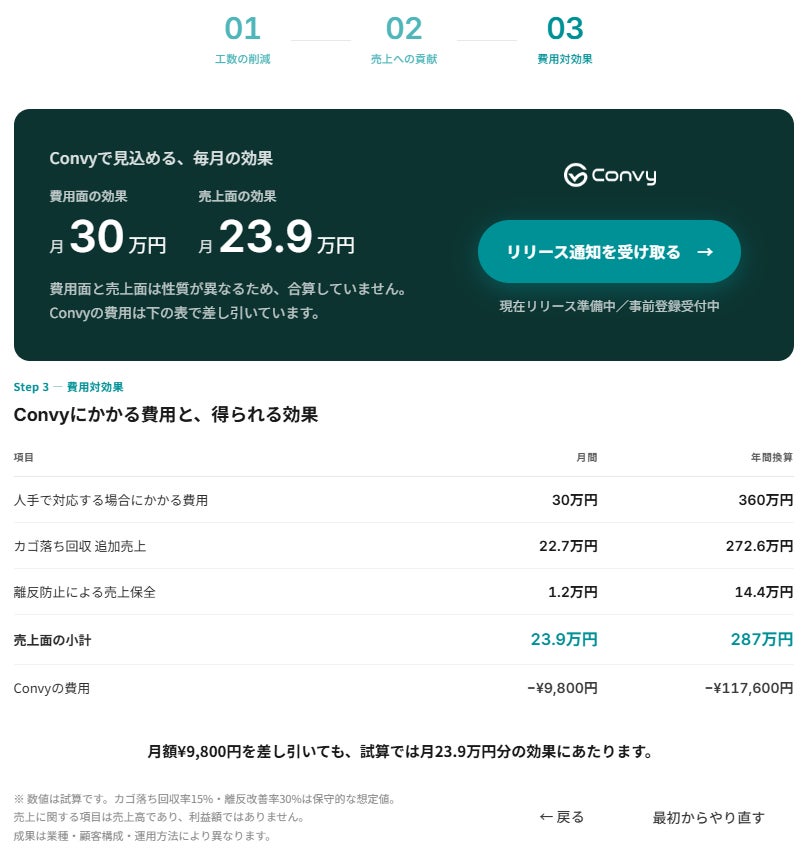
Task: Click the 月 23.9万円 sales effect figure
Action: click(276, 237)
